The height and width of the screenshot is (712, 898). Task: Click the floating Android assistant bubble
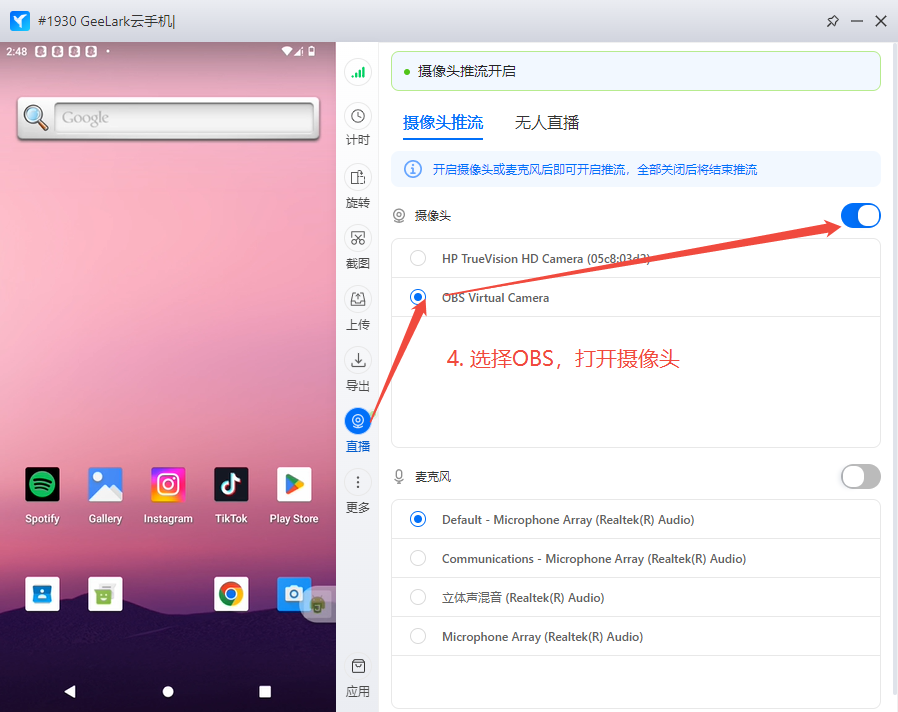point(318,604)
